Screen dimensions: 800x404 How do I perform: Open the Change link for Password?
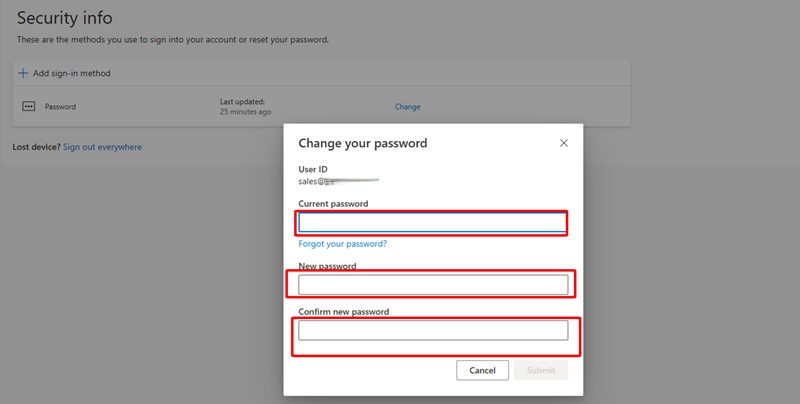coord(407,106)
